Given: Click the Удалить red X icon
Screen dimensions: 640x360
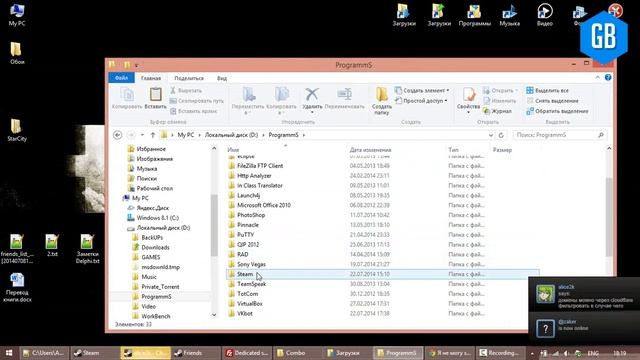Looking at the screenshot, I should (x=312, y=94).
